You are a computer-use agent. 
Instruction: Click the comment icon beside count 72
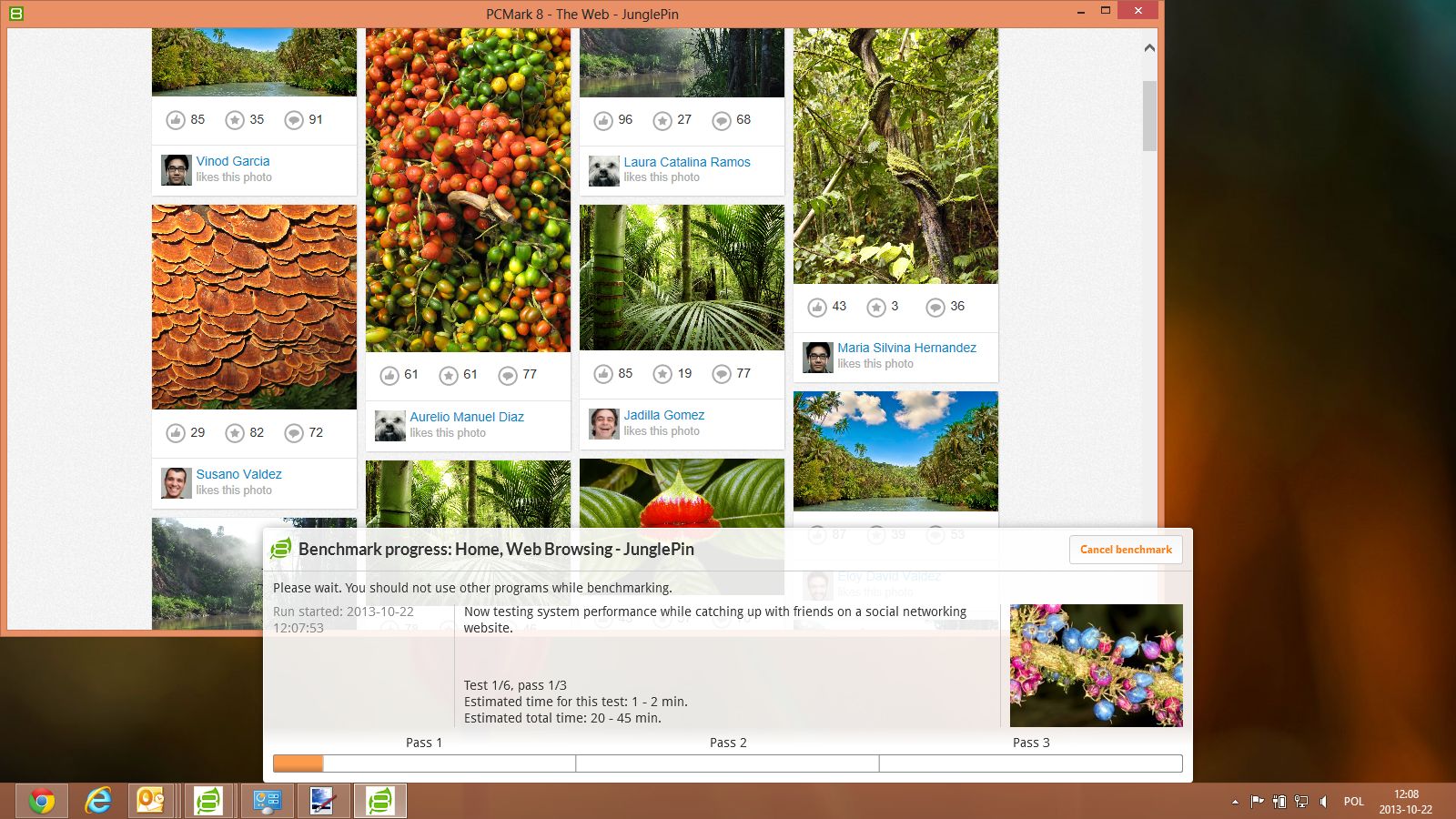pos(294,433)
